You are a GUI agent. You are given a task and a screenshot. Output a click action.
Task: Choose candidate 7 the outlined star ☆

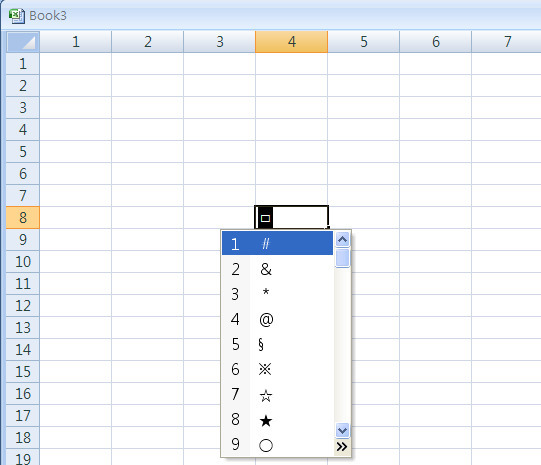277,394
